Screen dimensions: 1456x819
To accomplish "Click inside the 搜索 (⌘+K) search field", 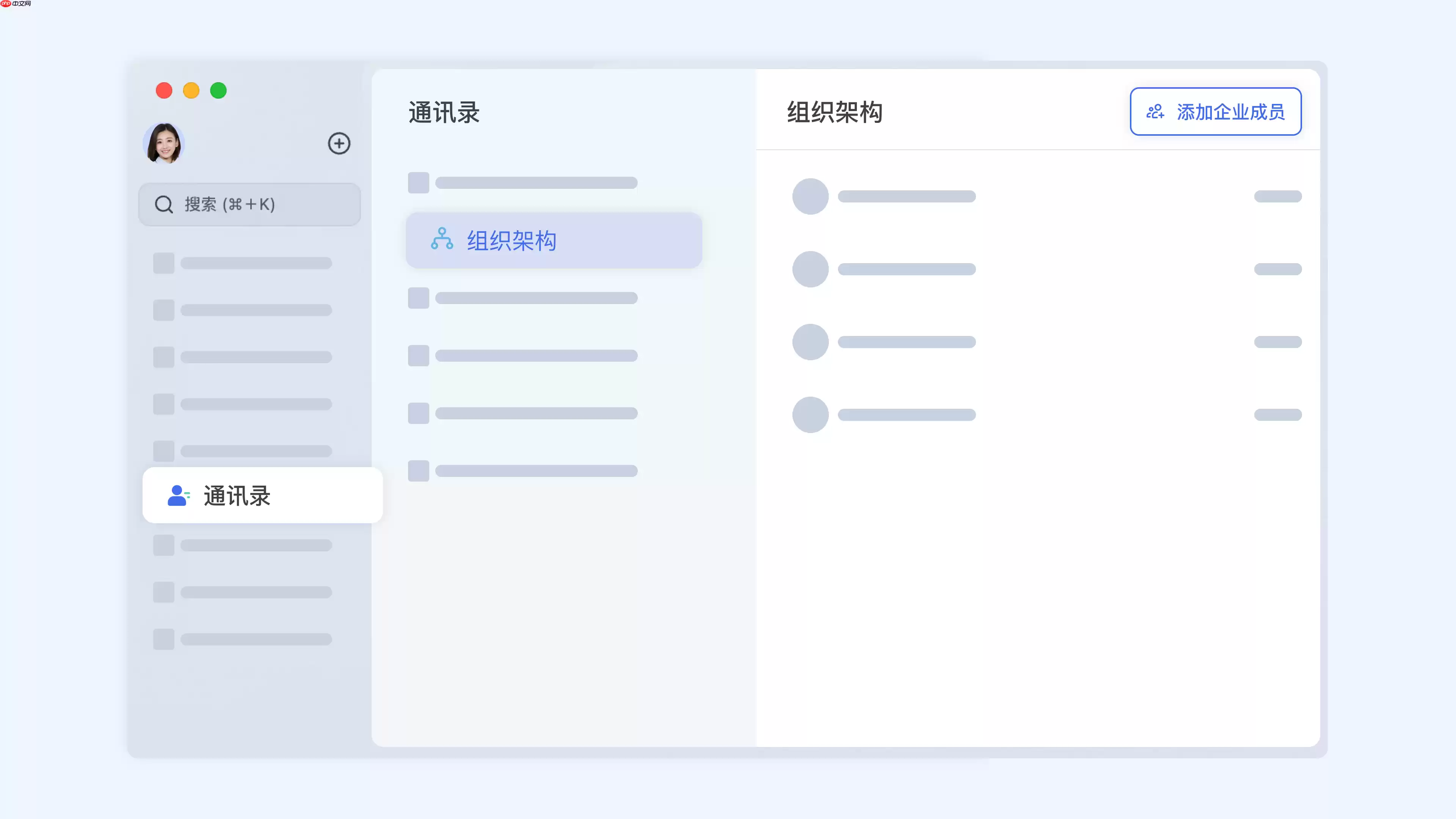I will pyautogui.click(x=249, y=204).
